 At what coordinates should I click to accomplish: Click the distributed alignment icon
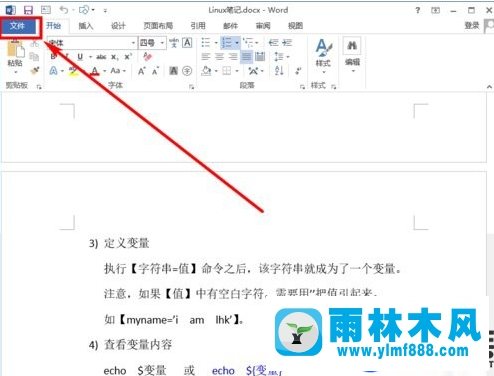click(260, 57)
